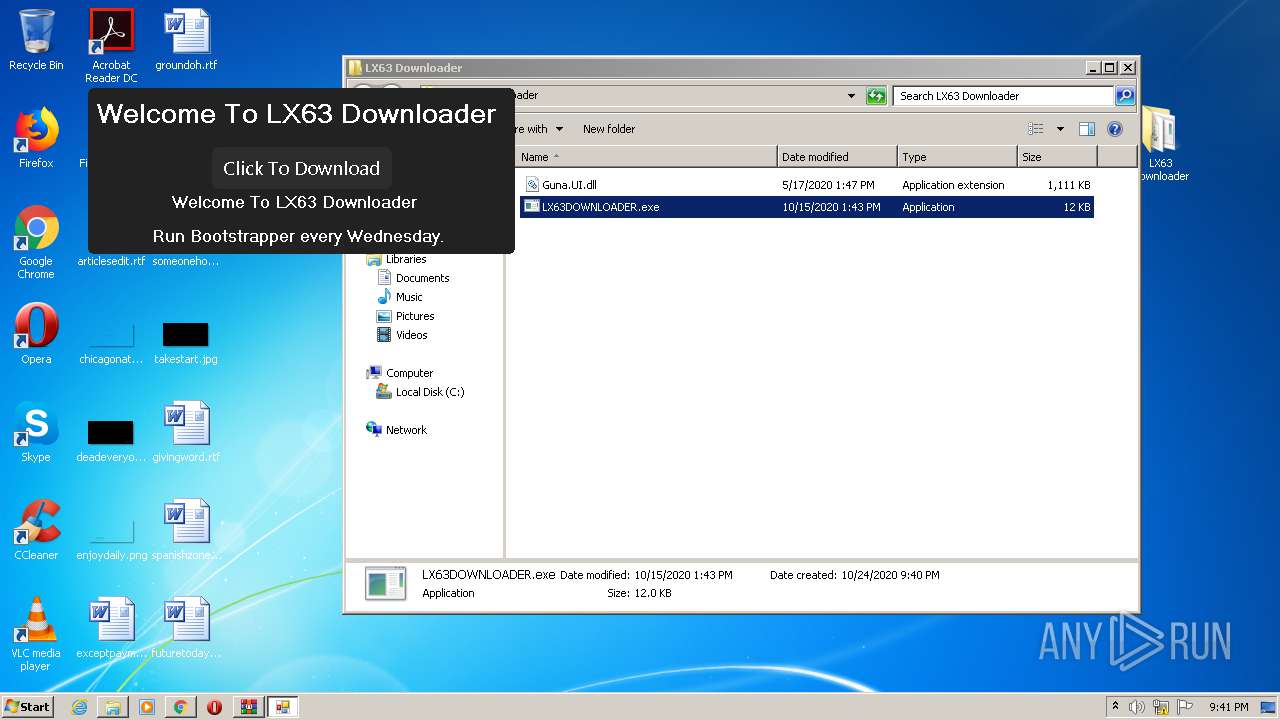Switch to LX63 Downloader app taskbar button

[x=282, y=707]
